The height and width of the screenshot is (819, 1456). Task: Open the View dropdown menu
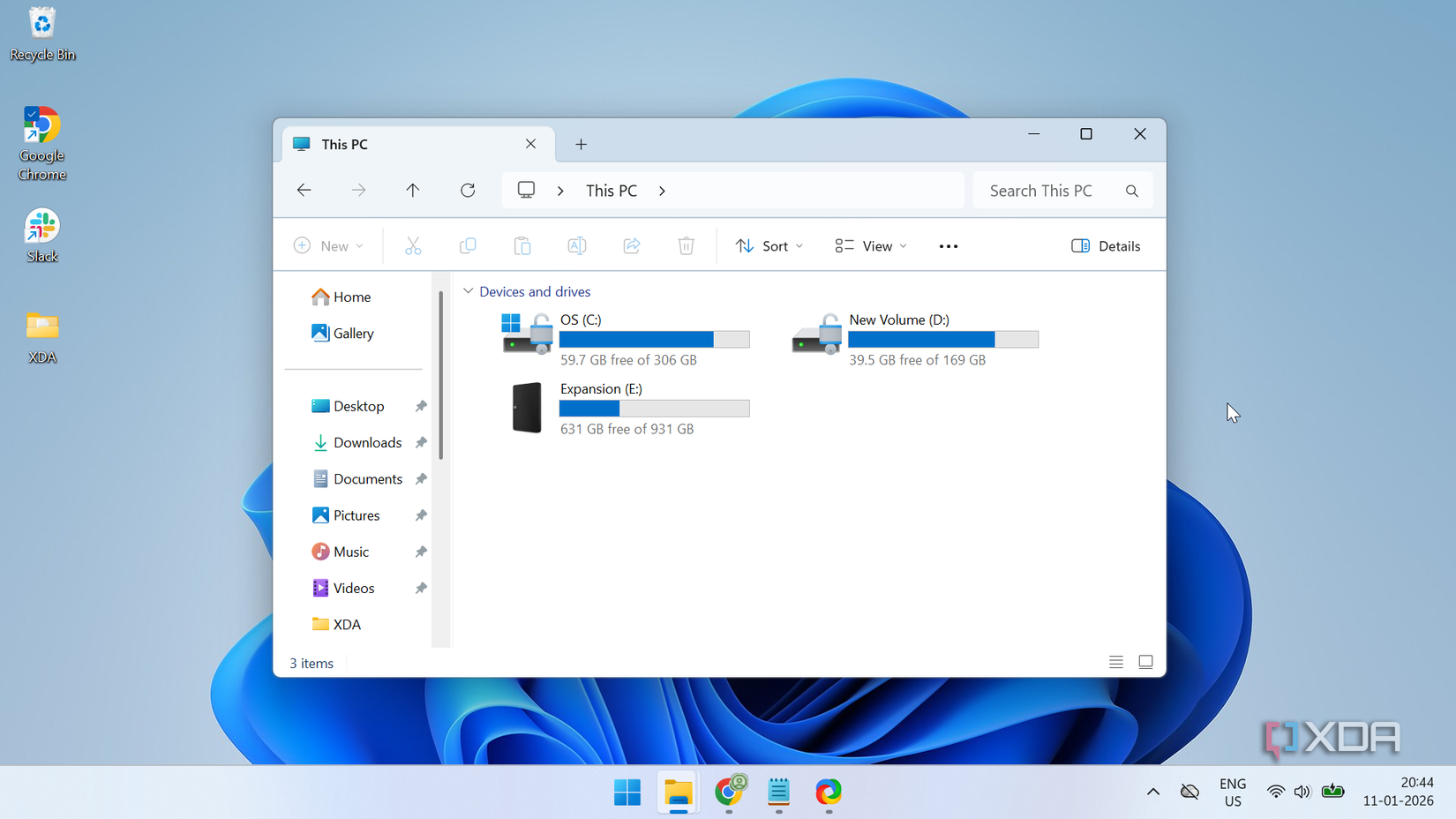pyautogui.click(x=871, y=246)
